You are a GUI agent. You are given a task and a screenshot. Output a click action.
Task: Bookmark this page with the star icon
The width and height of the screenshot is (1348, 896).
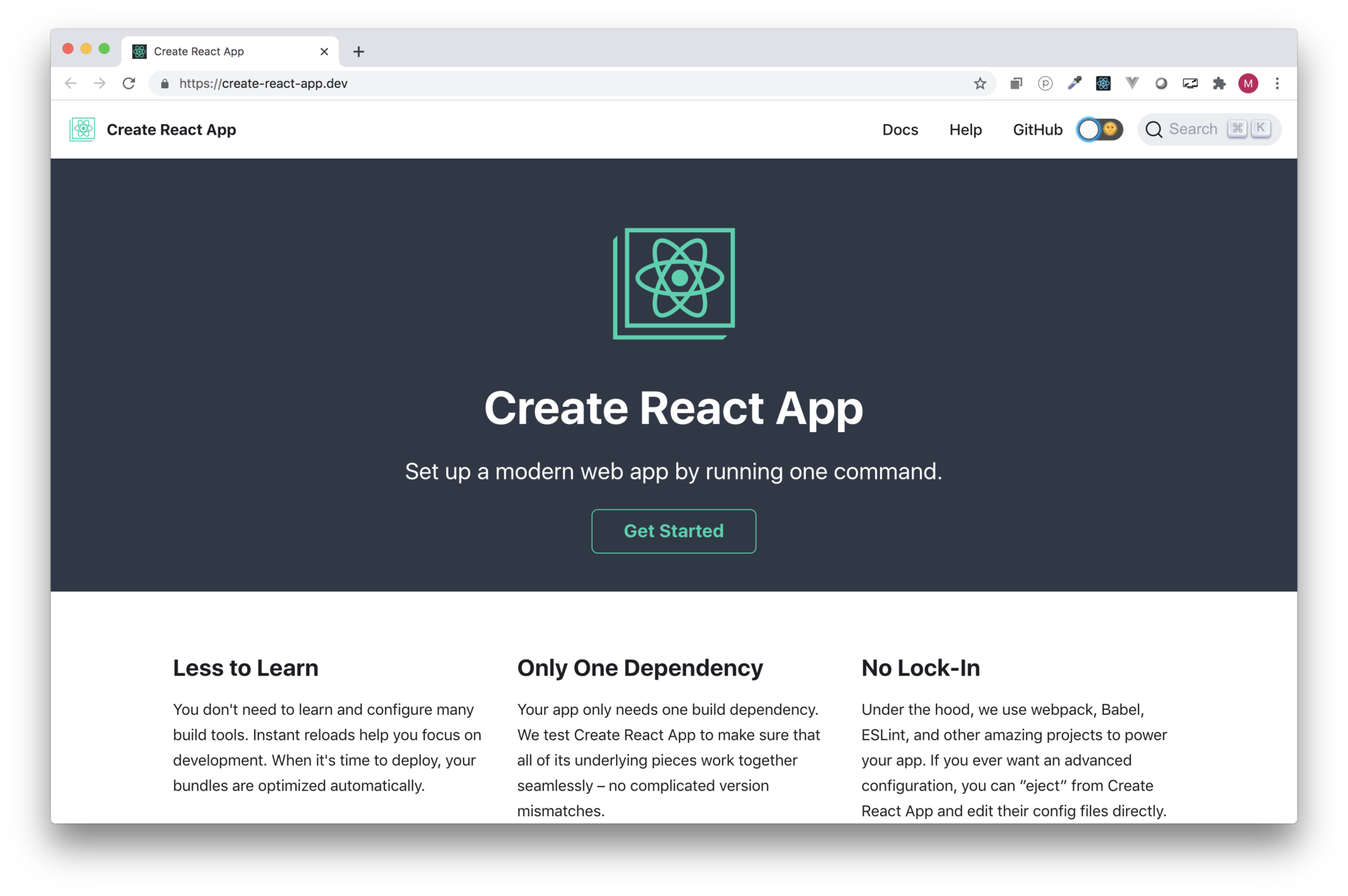tap(980, 84)
